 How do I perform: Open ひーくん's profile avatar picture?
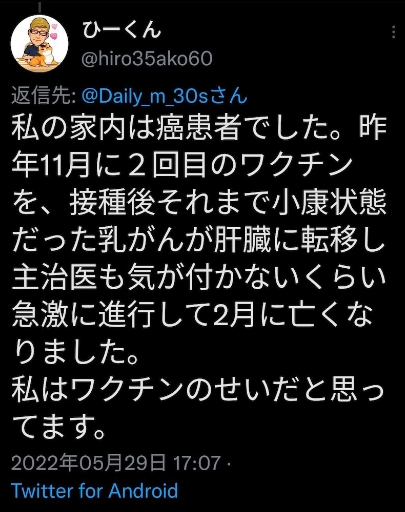point(39,44)
